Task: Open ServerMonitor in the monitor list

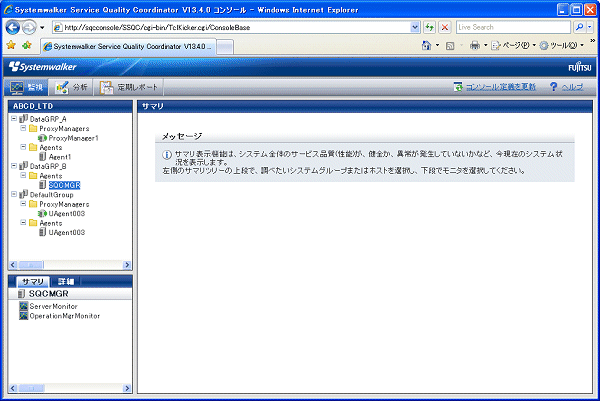Action: point(54,306)
